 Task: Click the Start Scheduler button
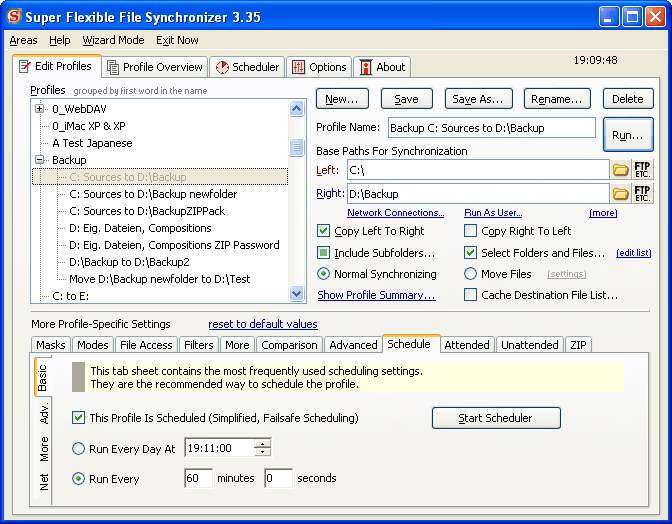click(x=496, y=418)
